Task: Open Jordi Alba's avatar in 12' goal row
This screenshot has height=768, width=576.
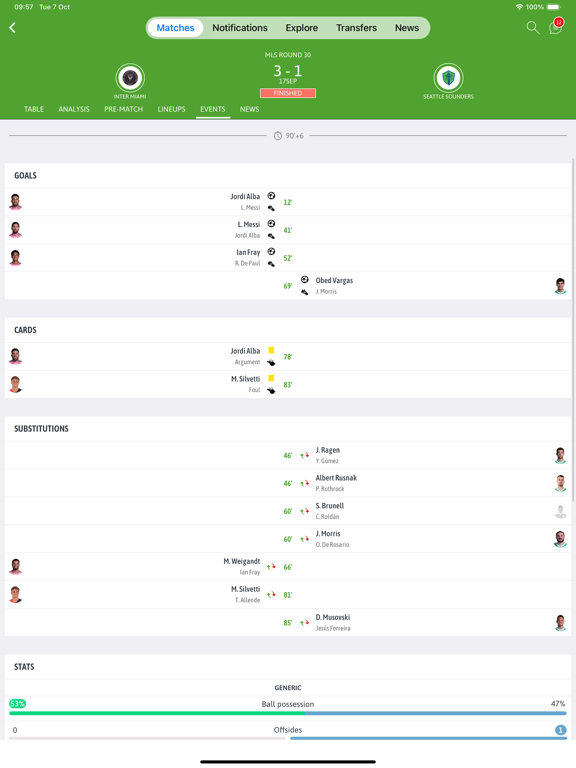Action: tap(15, 202)
